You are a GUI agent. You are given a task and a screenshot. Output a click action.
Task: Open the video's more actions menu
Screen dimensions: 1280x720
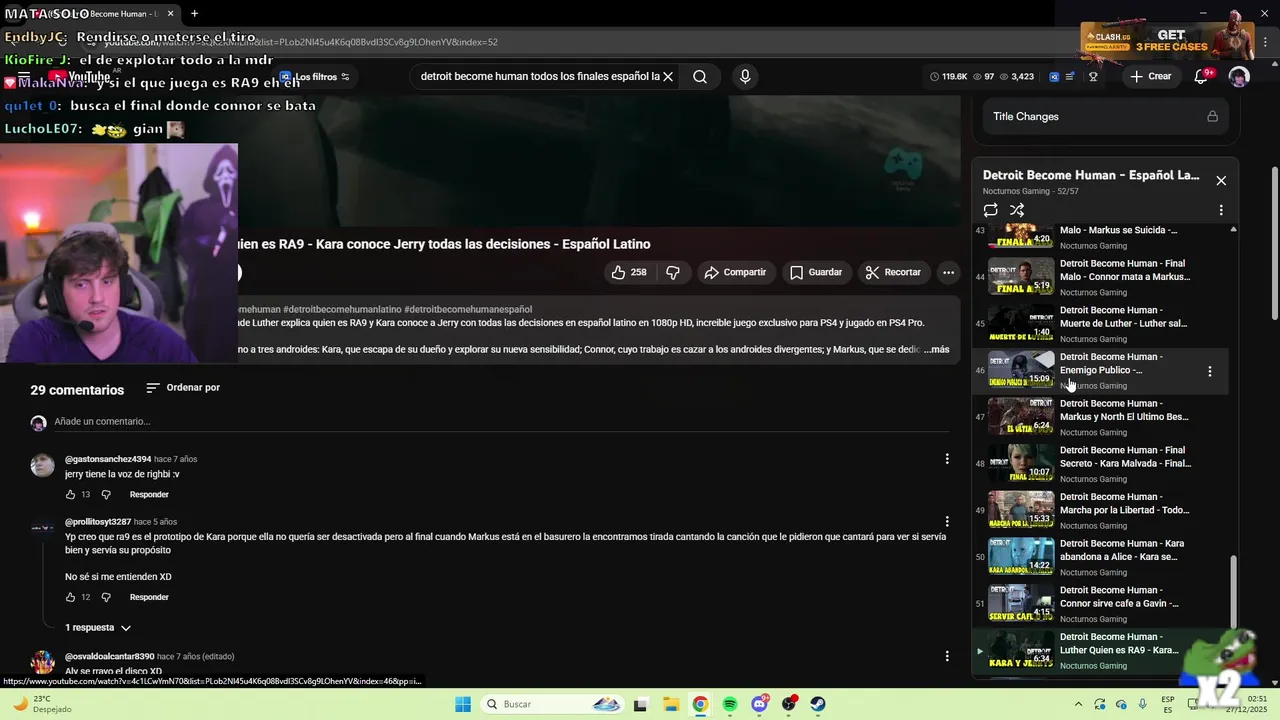(x=948, y=272)
